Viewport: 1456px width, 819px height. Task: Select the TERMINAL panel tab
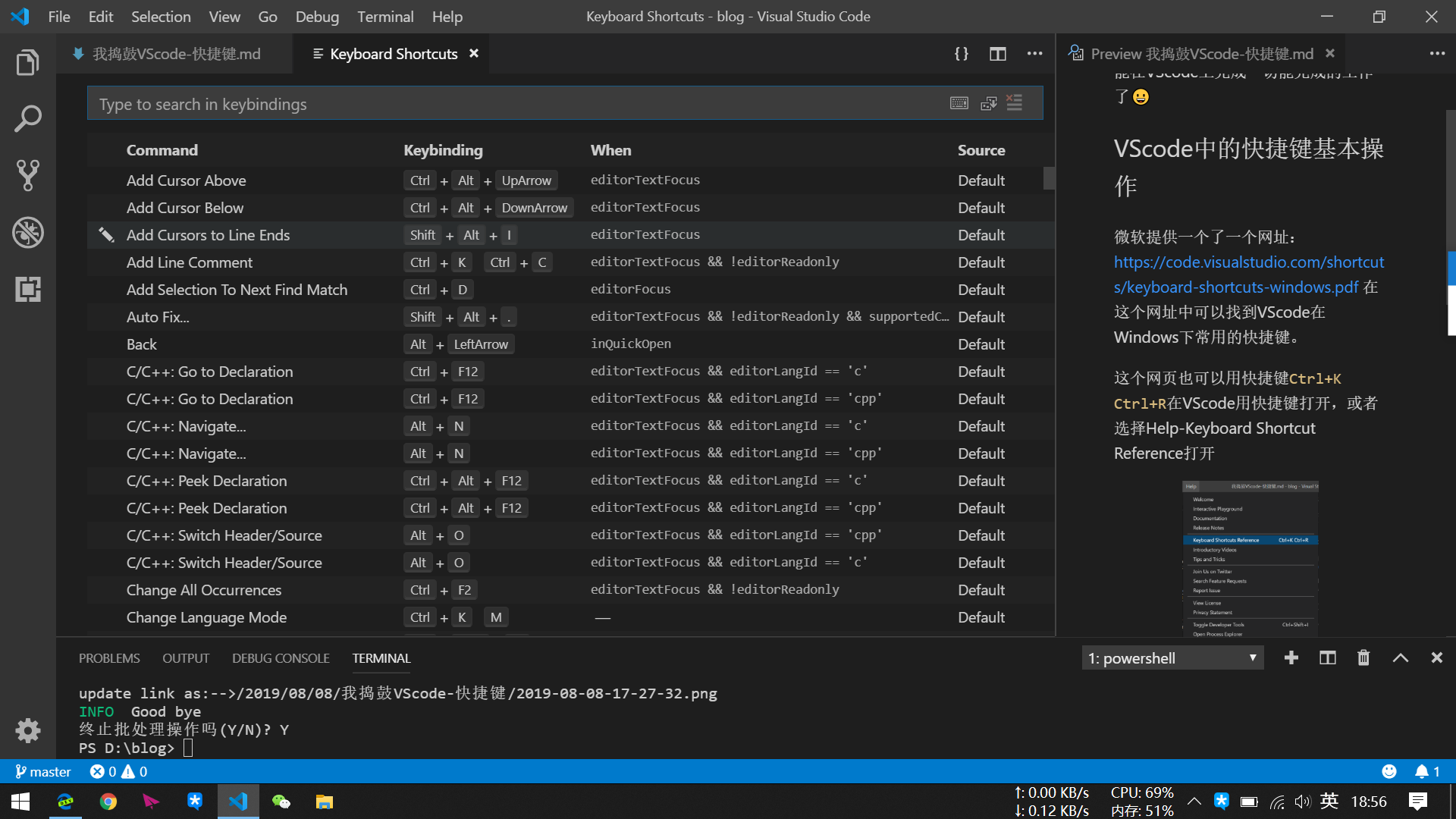[x=381, y=658]
